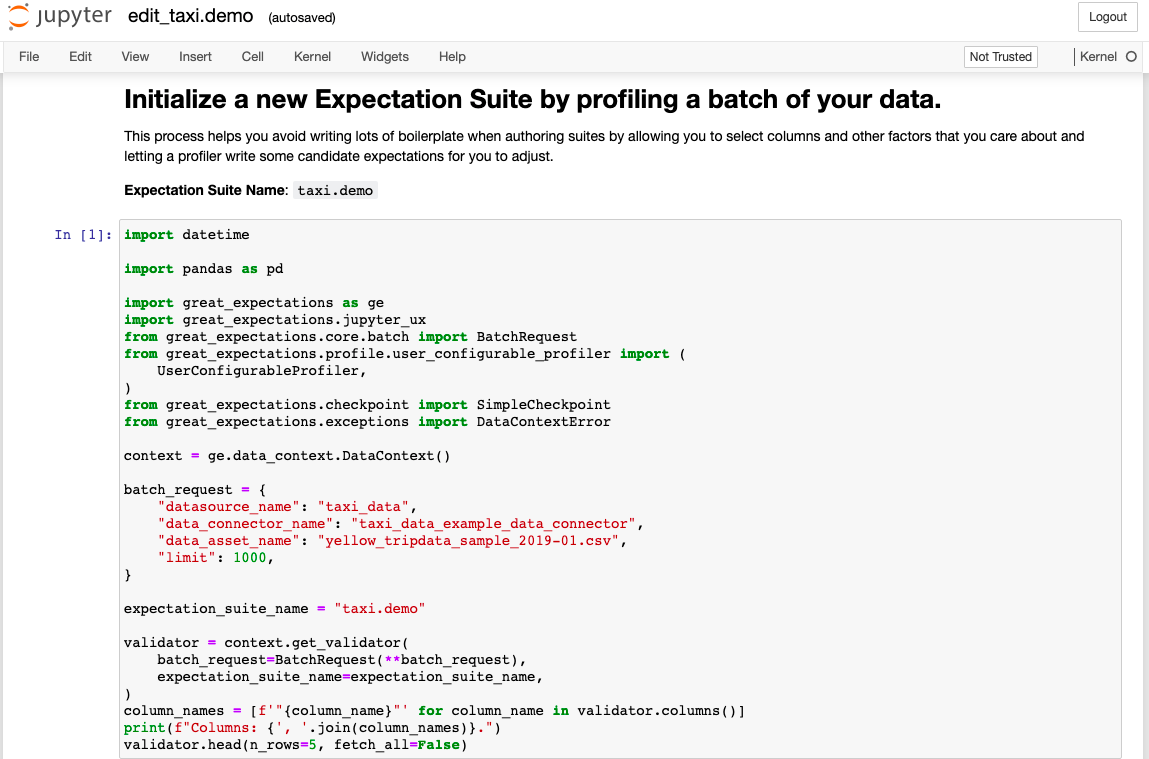Click the autosaved checkpoint status text
The height and width of the screenshot is (759, 1149).
click(302, 18)
